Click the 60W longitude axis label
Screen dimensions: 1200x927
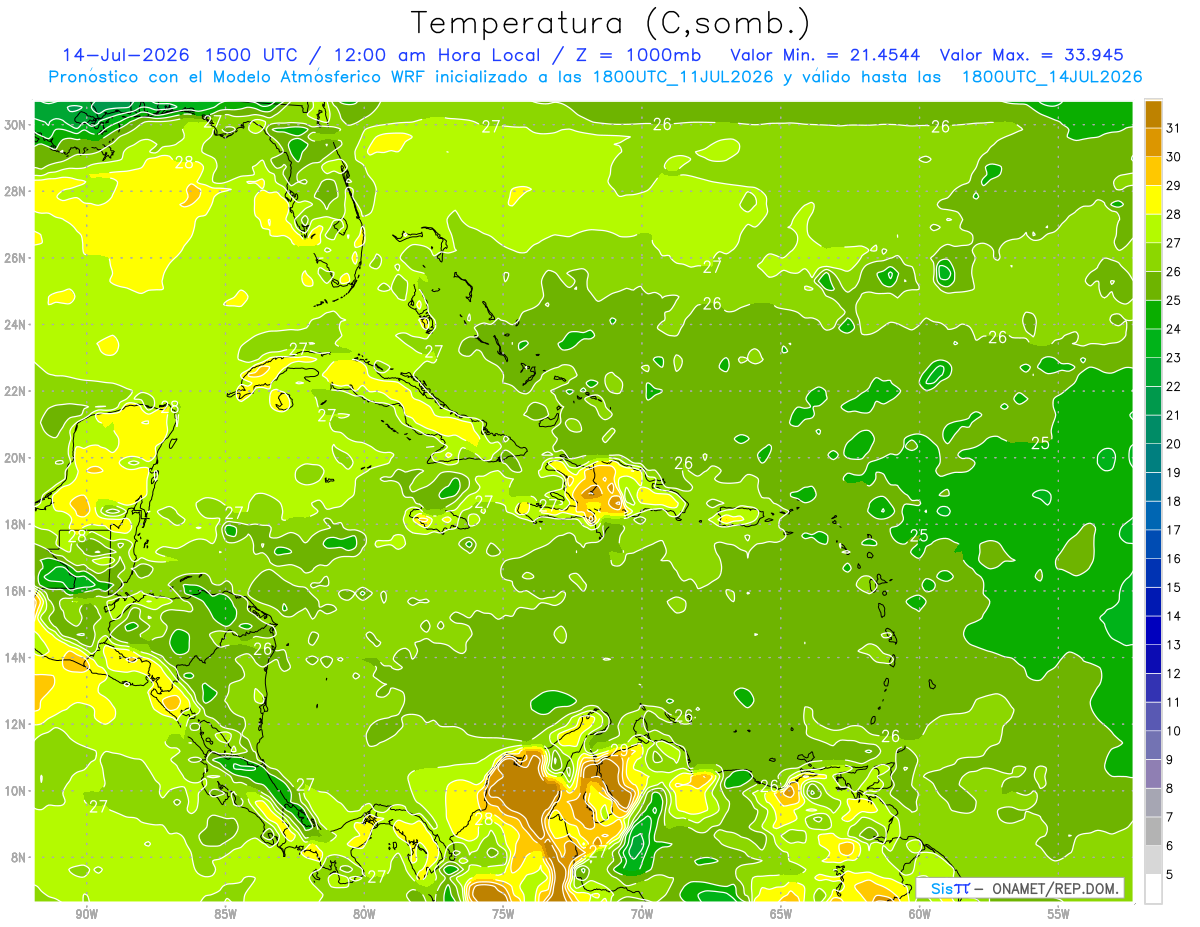click(x=920, y=914)
